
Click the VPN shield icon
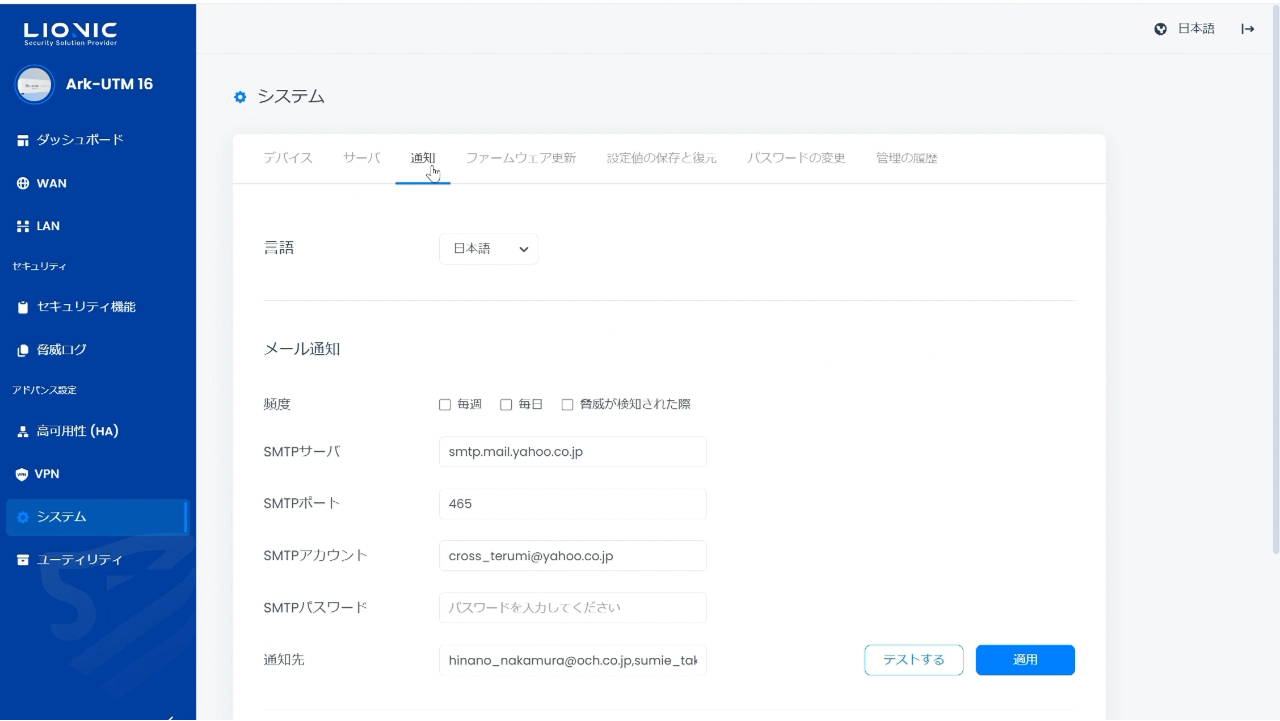[23, 474]
